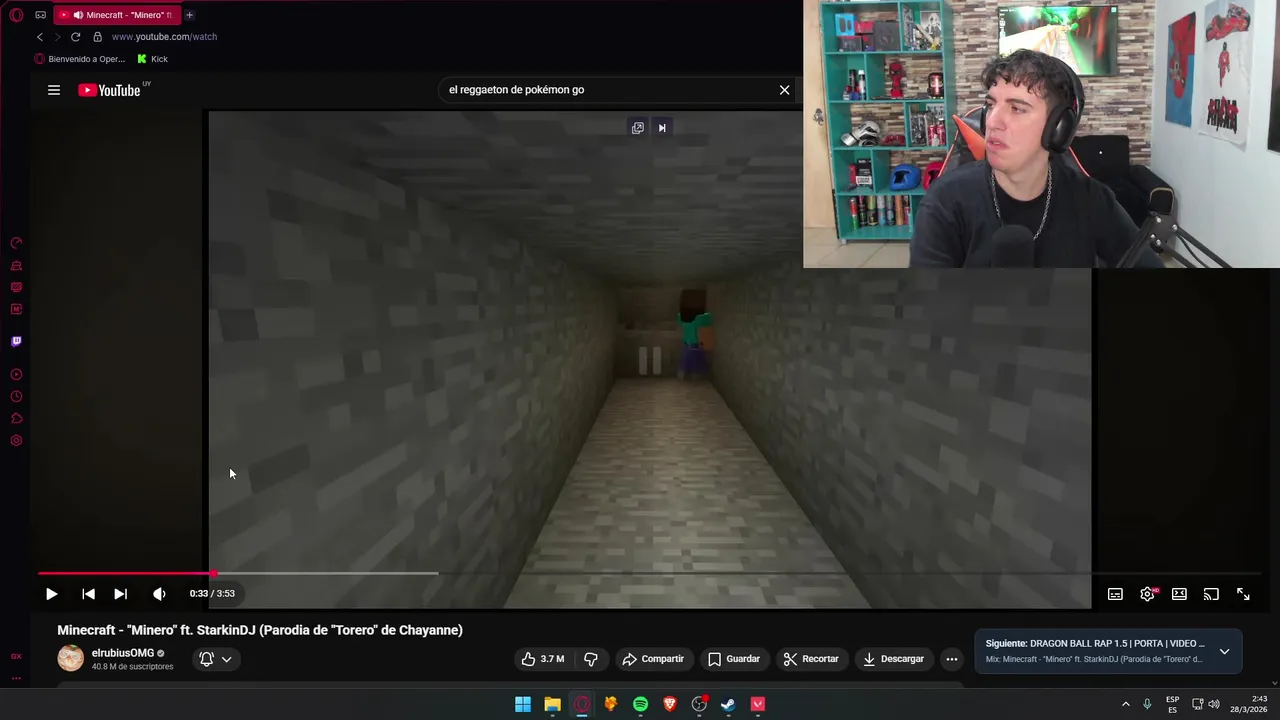This screenshot has width=1280, height=720.
Task: Open a new browser tab
Action: [189, 15]
